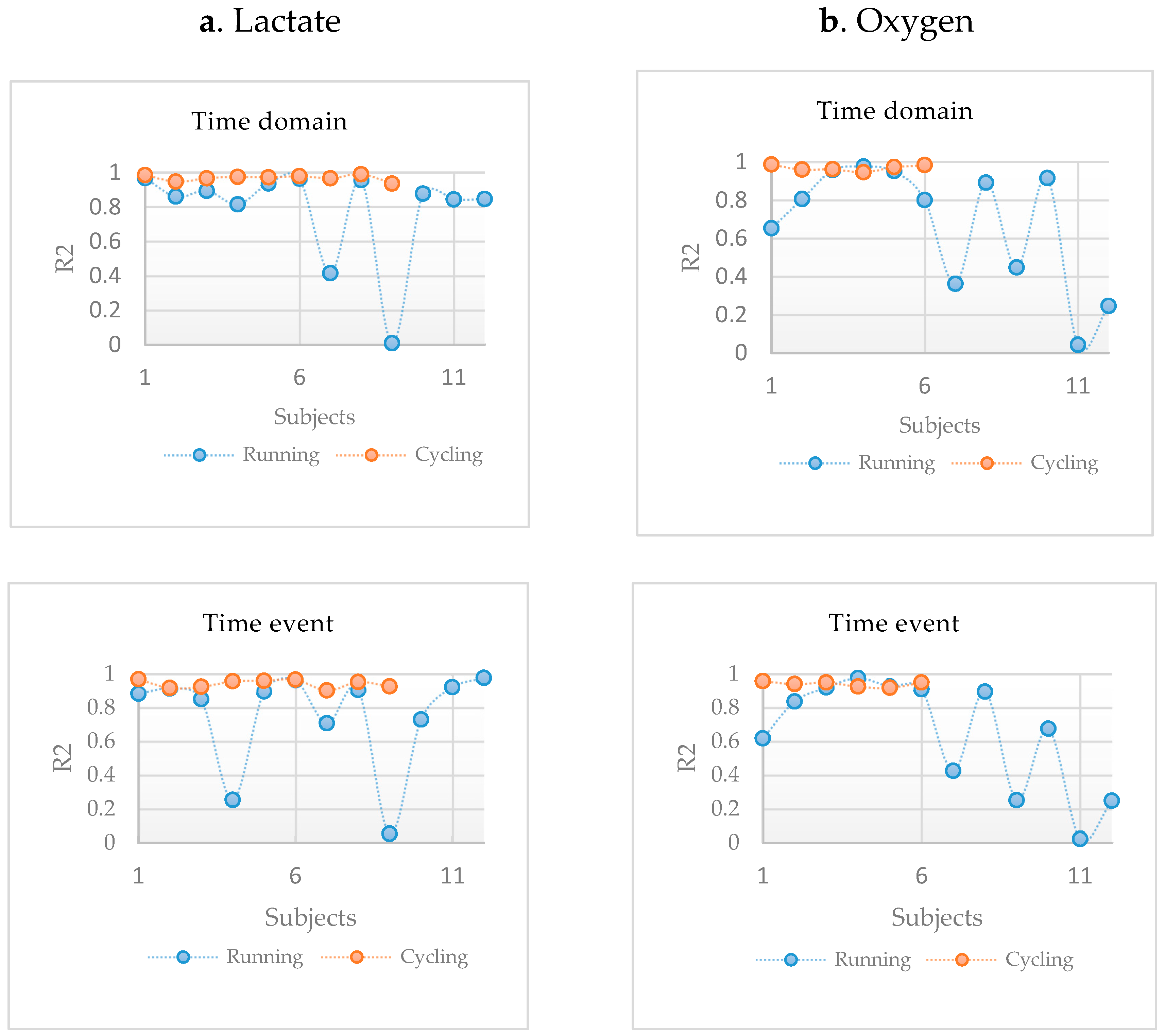
Task: Click the Running legend marker in Lactate Time domain chart
Action: (199, 455)
